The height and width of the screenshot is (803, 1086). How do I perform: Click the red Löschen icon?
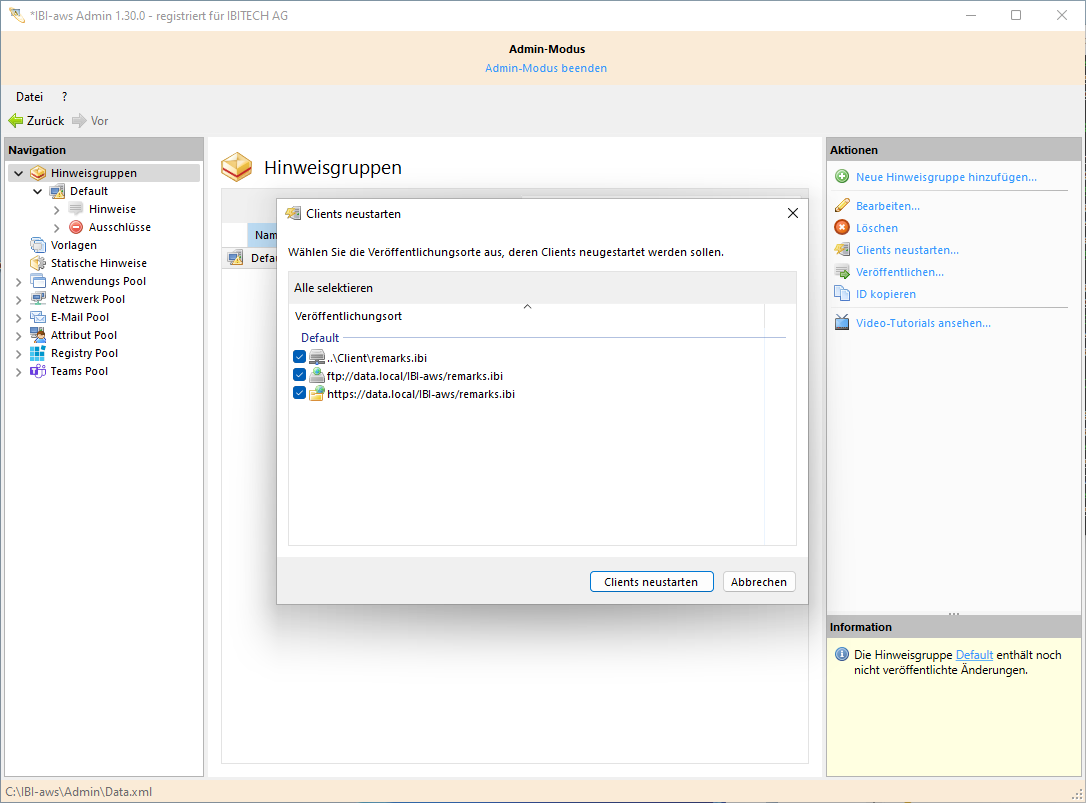[x=842, y=227]
